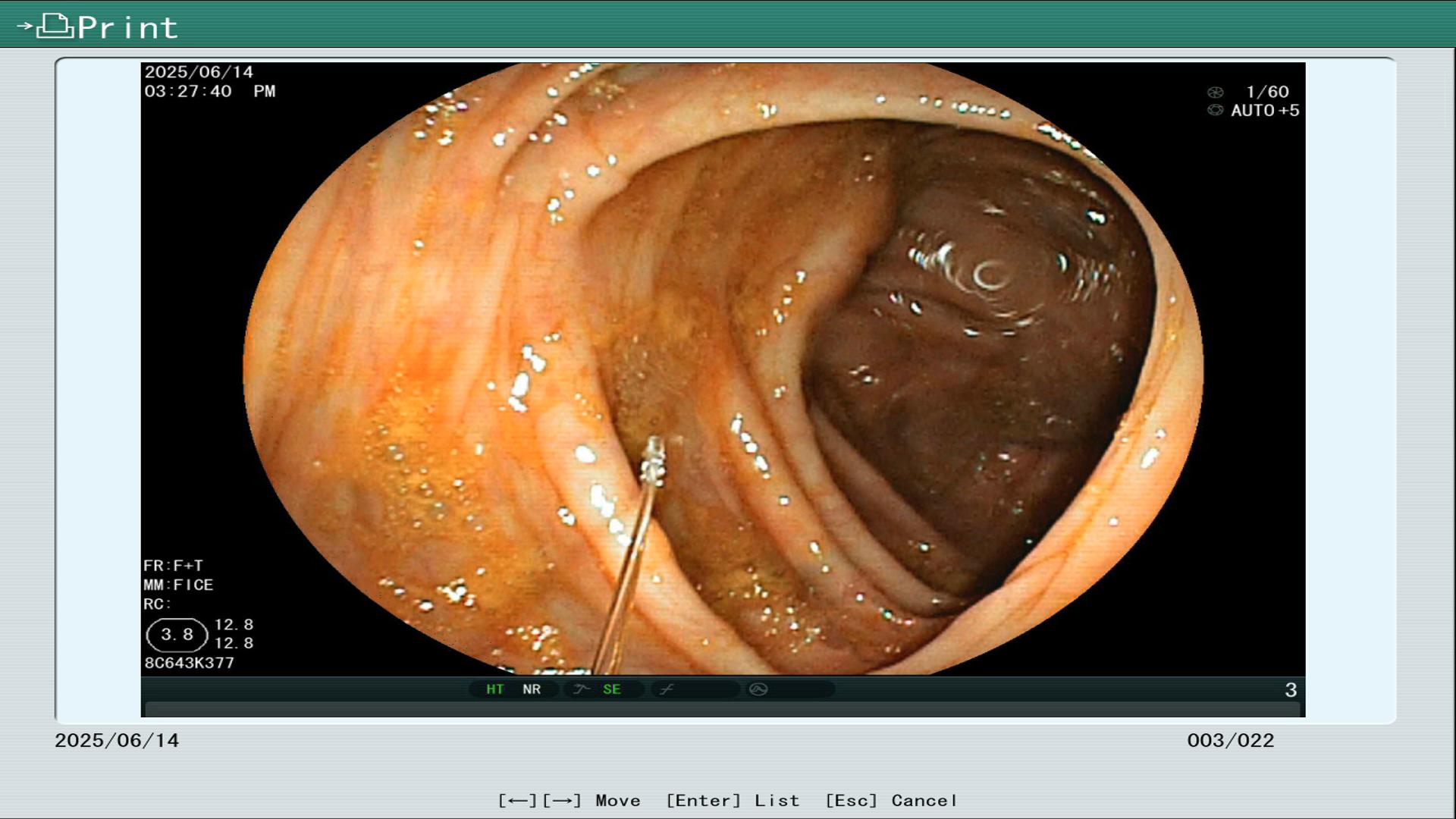Click the SE status indicator
Screen dimensions: 1456x819
point(612,689)
